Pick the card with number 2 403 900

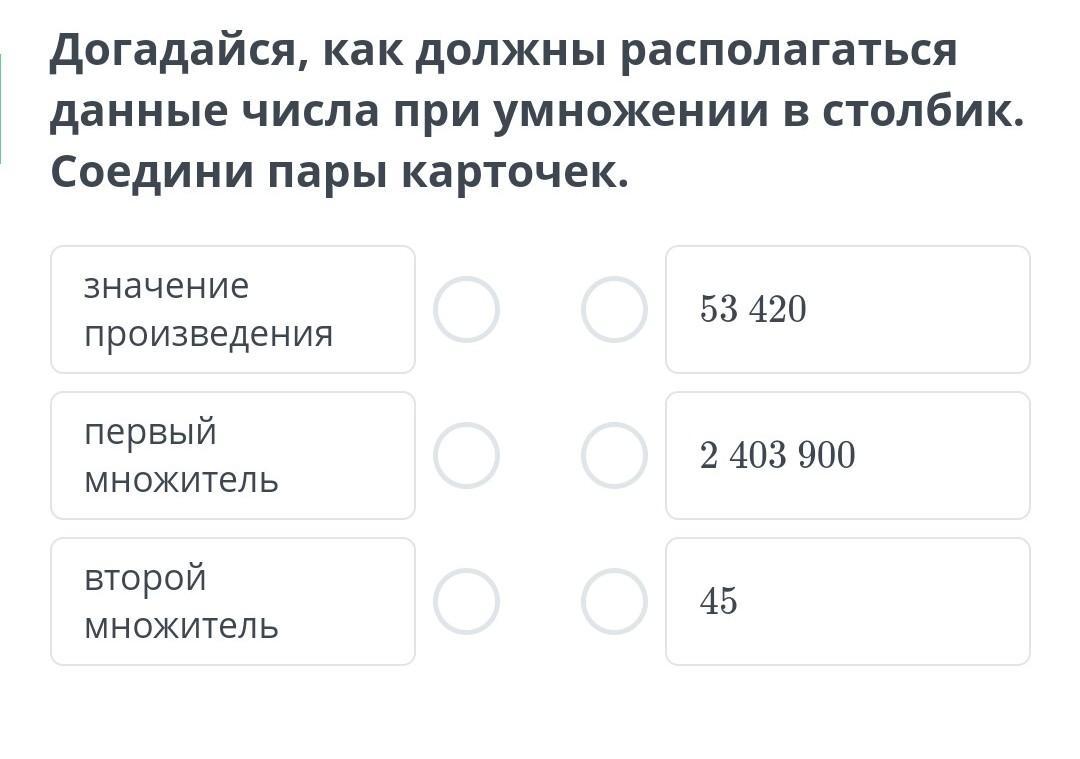point(847,456)
